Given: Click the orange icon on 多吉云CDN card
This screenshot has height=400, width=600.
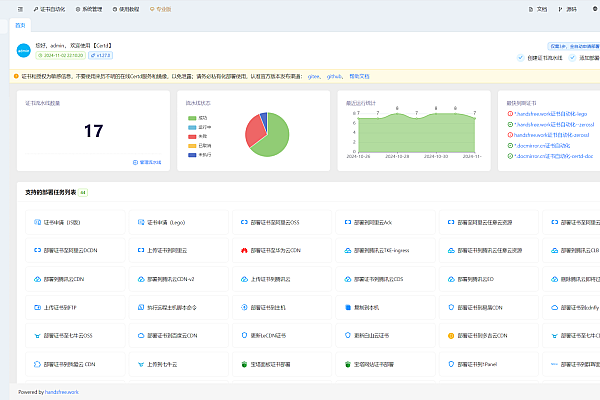Looking at the screenshot, I should [451, 336].
